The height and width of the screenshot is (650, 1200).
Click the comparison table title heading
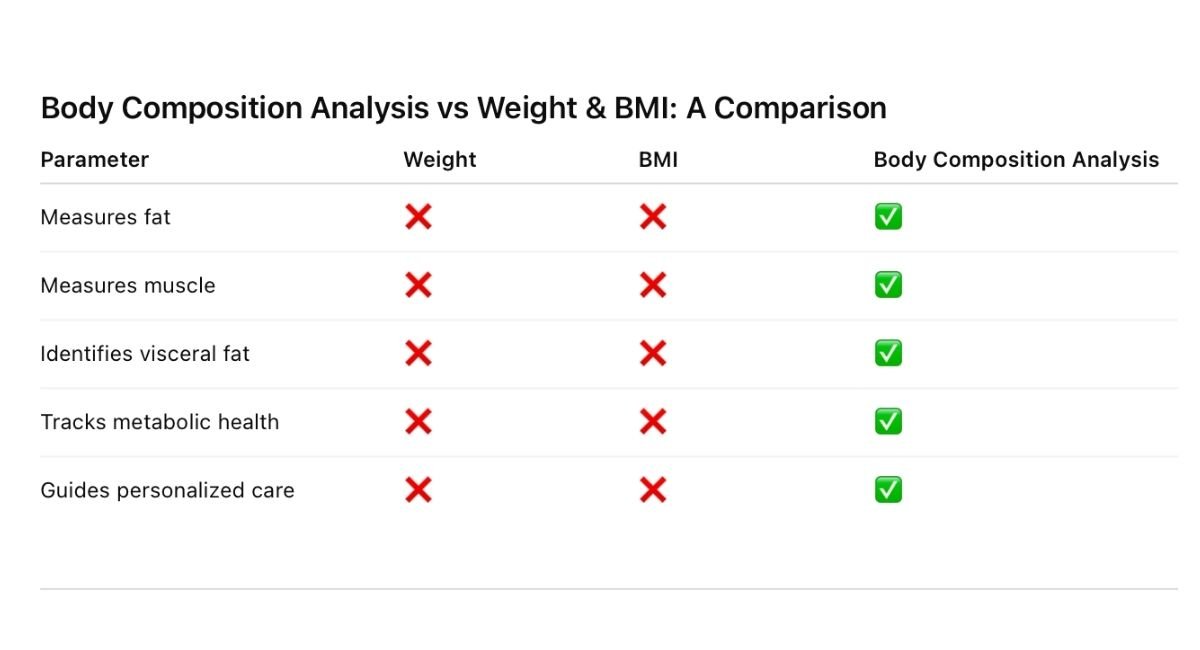[x=463, y=108]
